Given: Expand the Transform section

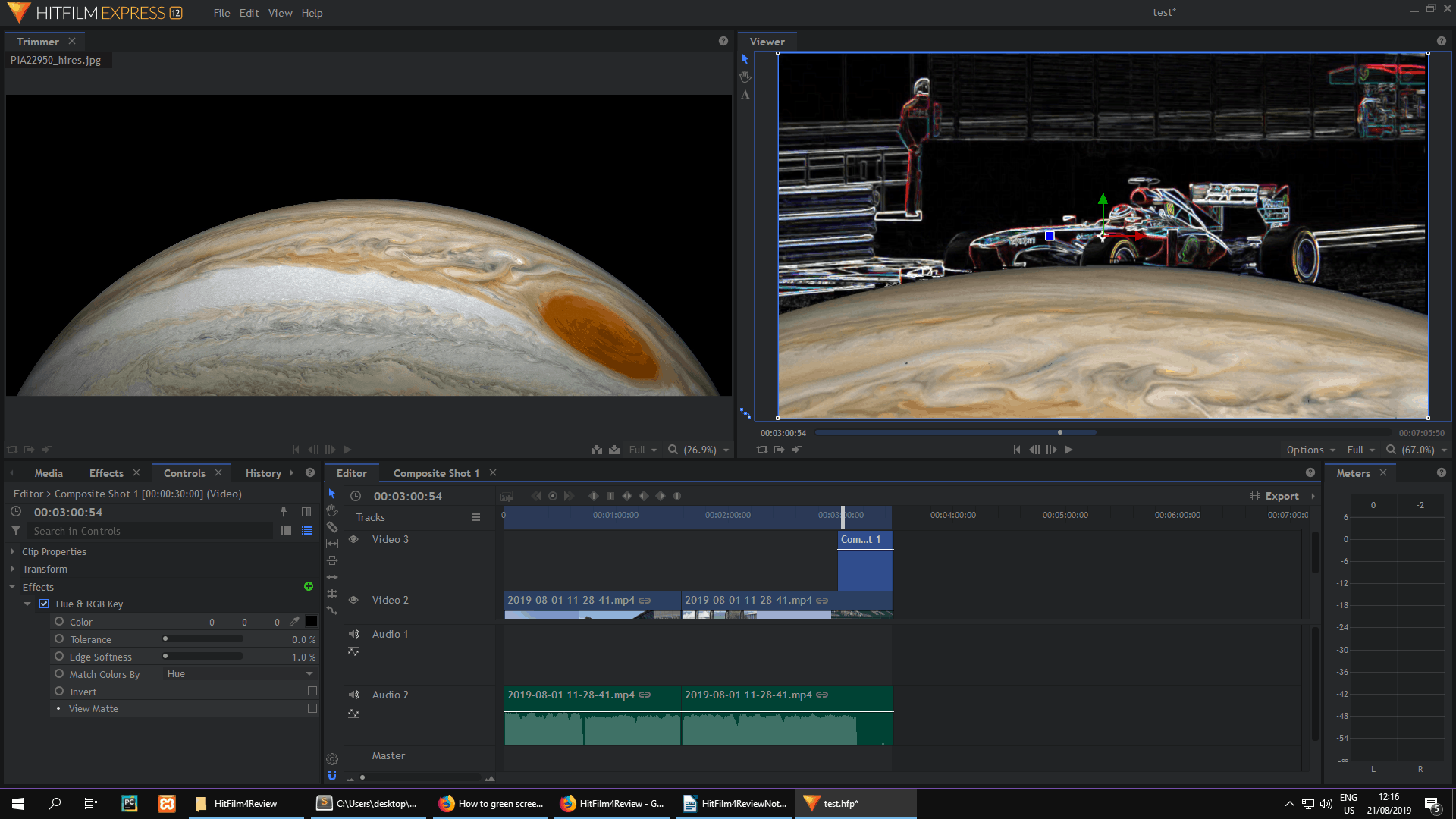Looking at the screenshot, I should point(12,569).
